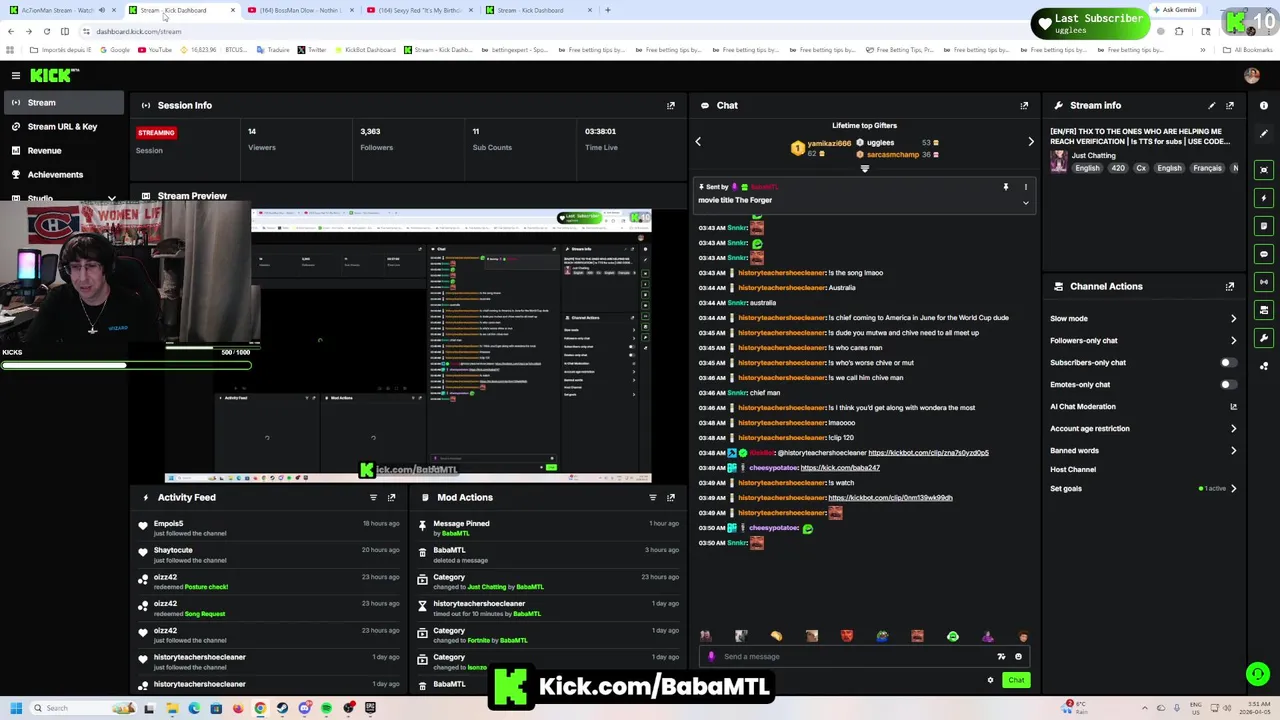The height and width of the screenshot is (720, 1280).
Task: Toggle Emotes-only chat switch
Action: tap(1228, 384)
